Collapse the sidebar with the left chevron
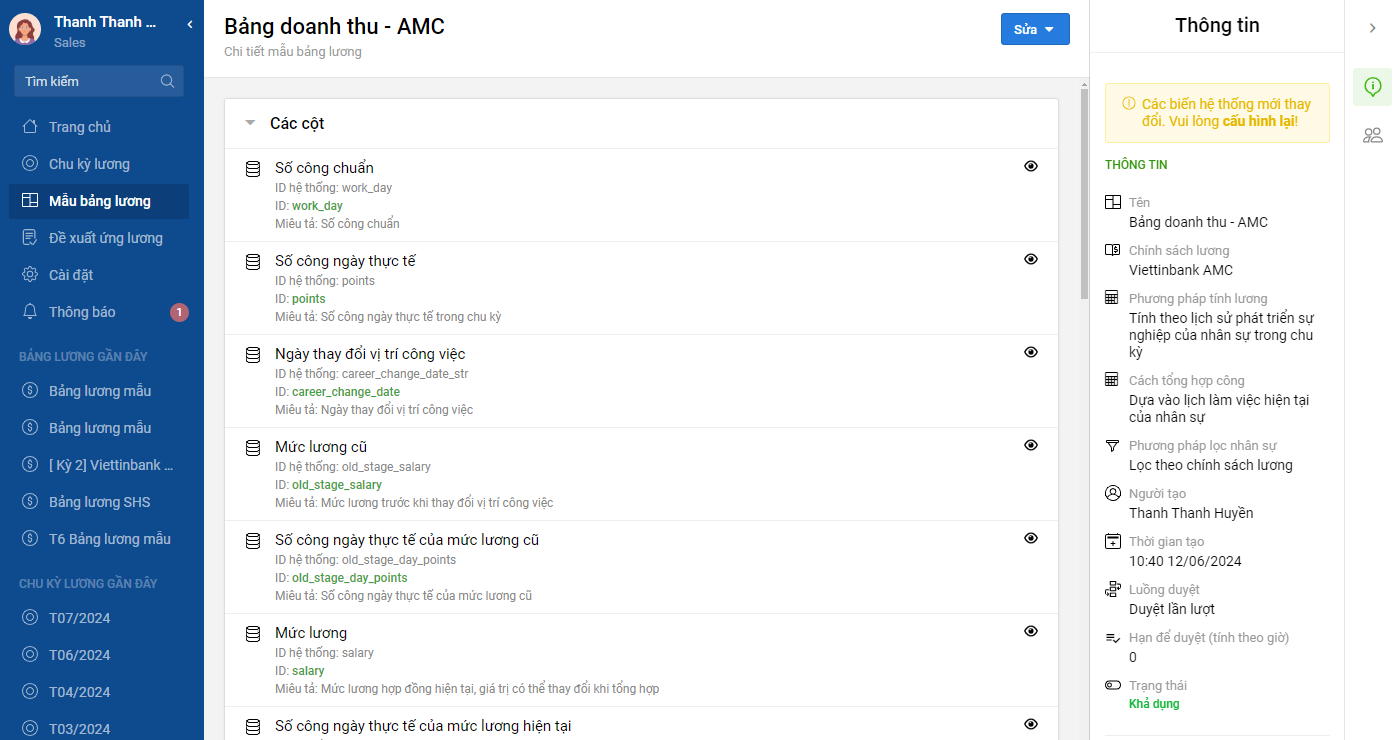The width and height of the screenshot is (1398, 740). pyautogui.click(x=190, y=24)
